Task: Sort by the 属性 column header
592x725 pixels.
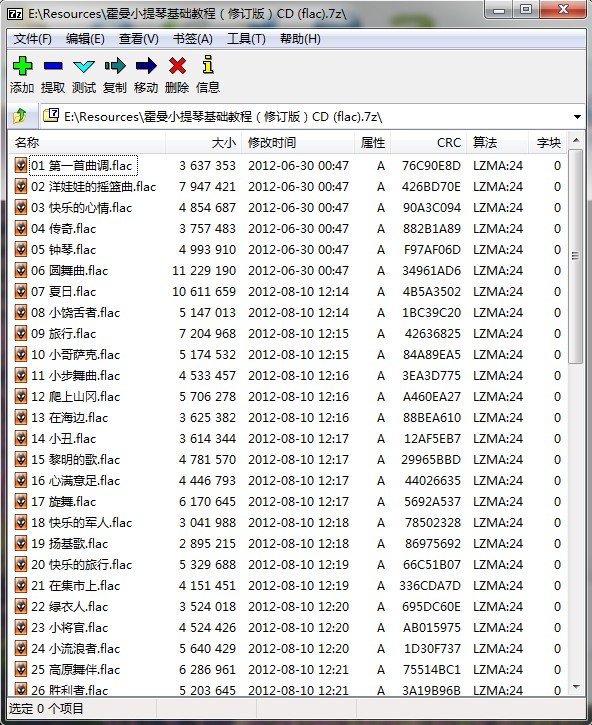Action: 373,142
